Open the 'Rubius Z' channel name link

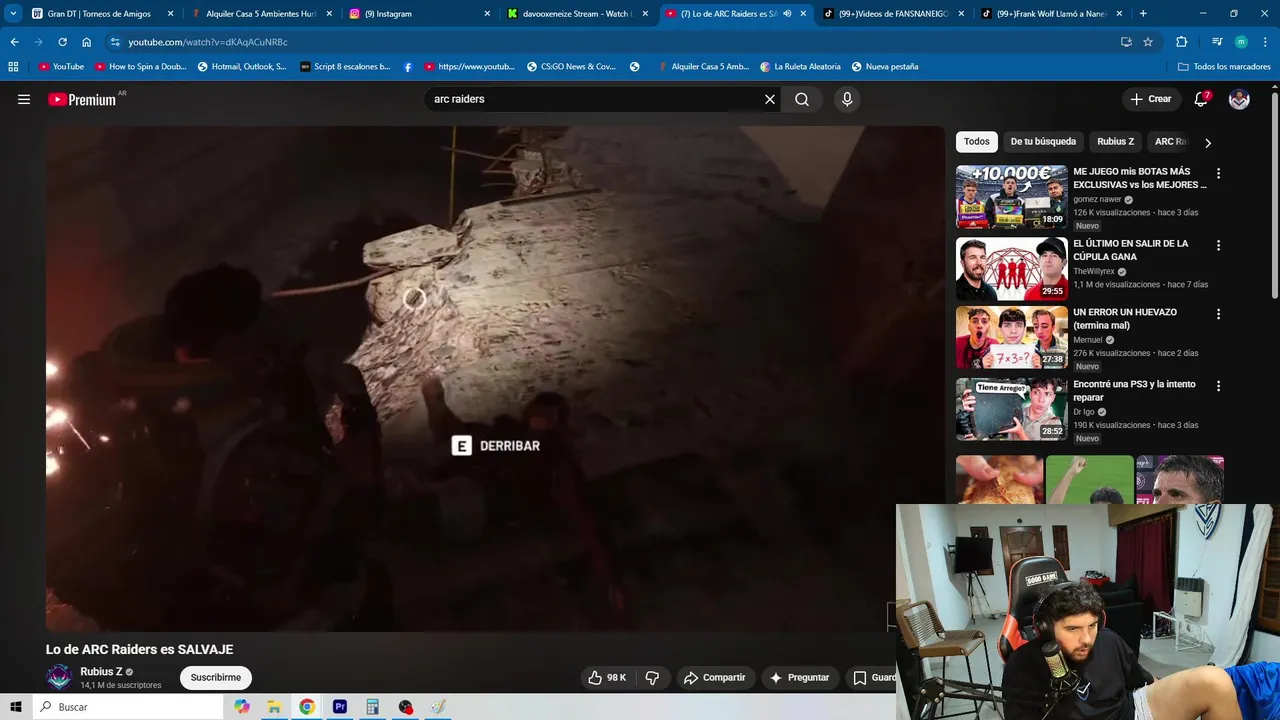101,672
